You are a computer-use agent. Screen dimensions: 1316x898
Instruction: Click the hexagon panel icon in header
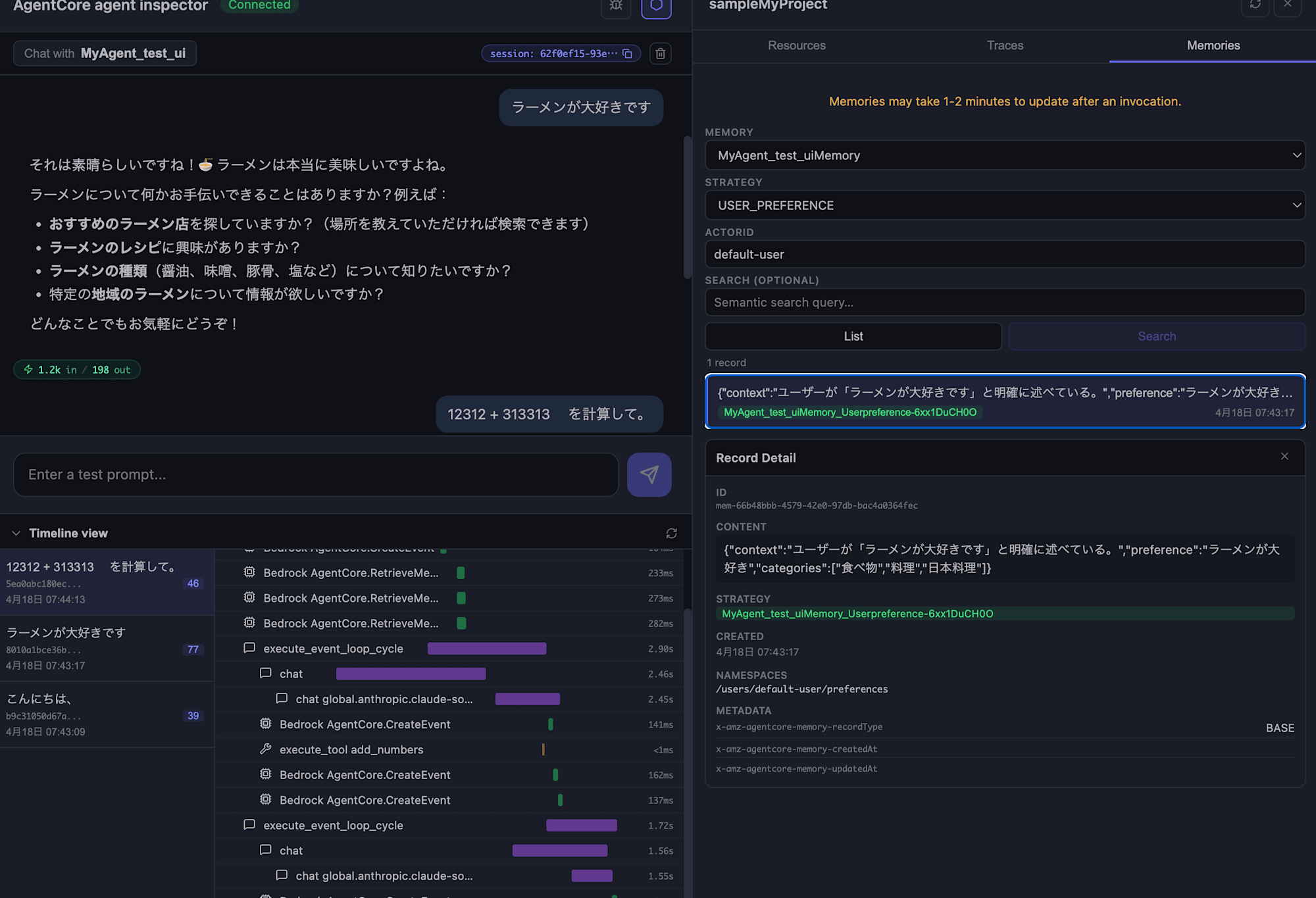656,5
